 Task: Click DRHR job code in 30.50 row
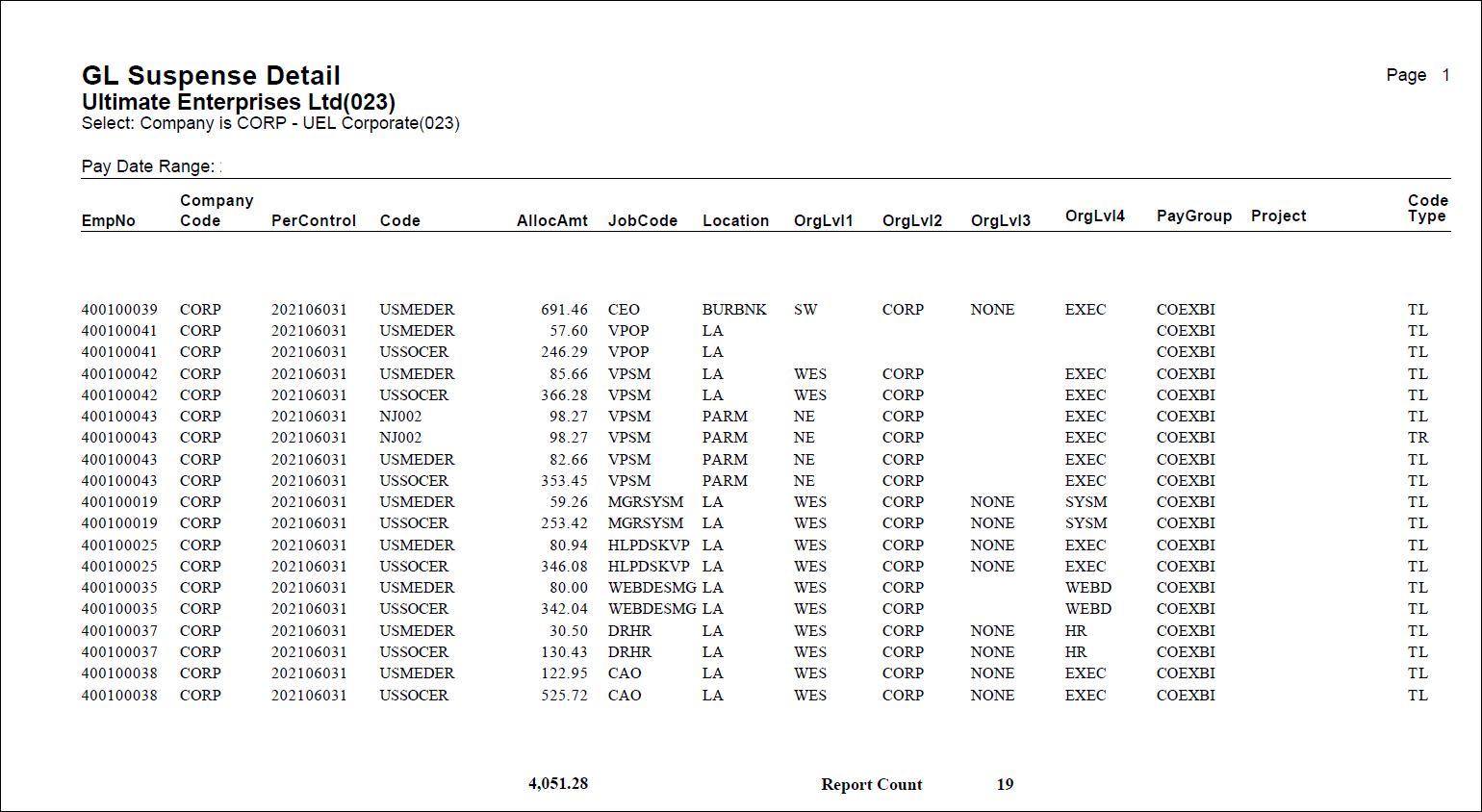click(629, 631)
